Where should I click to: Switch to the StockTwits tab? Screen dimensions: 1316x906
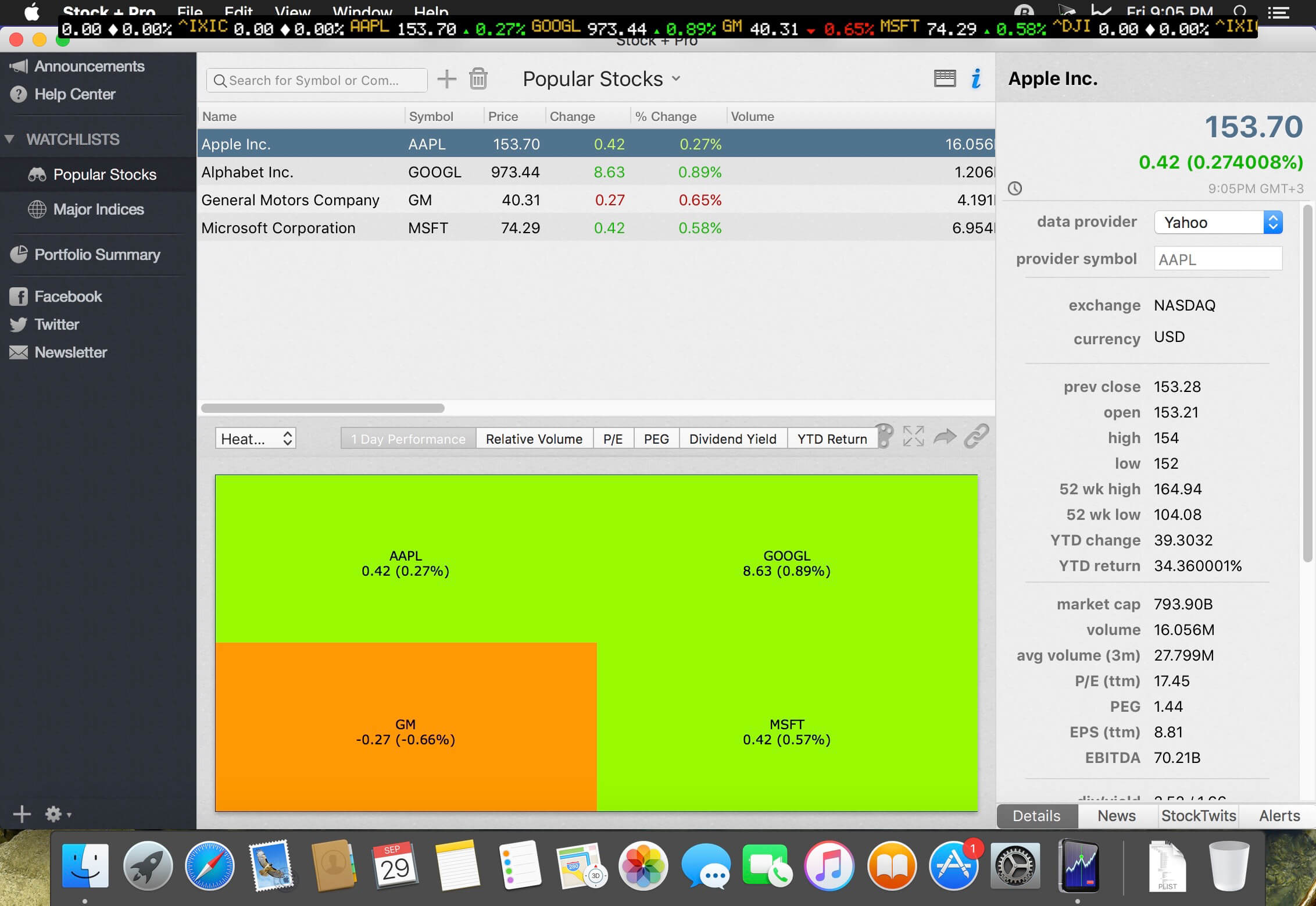(x=1198, y=816)
